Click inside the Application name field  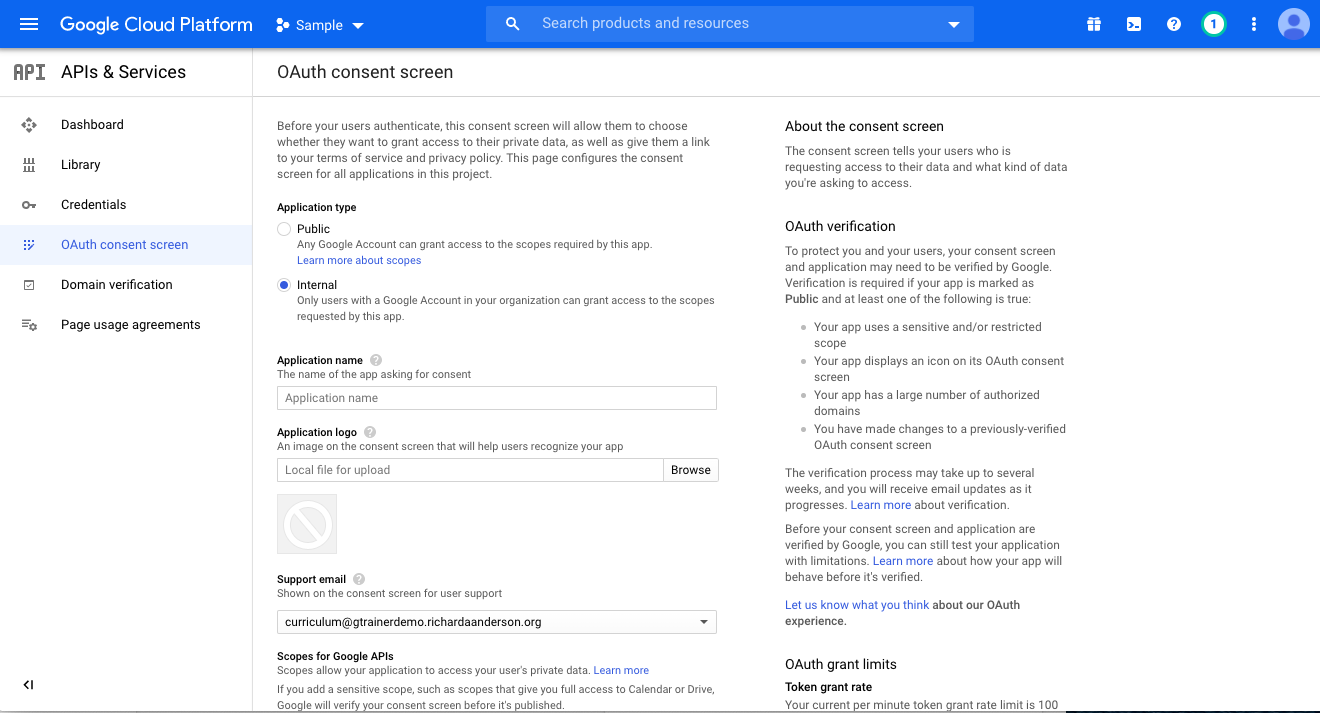pos(496,398)
